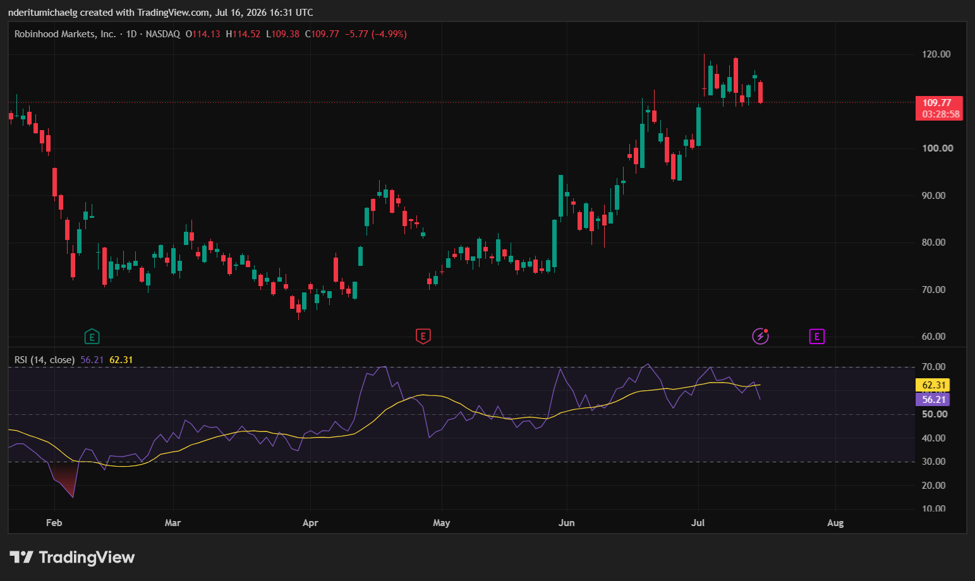This screenshot has width=975, height=581.
Task: Click the magenta upcoming earnings E marker
Action: 816,337
